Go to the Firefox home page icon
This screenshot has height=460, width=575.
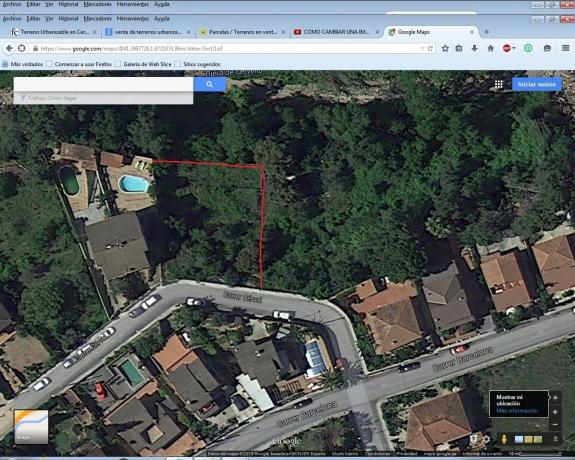(x=491, y=48)
